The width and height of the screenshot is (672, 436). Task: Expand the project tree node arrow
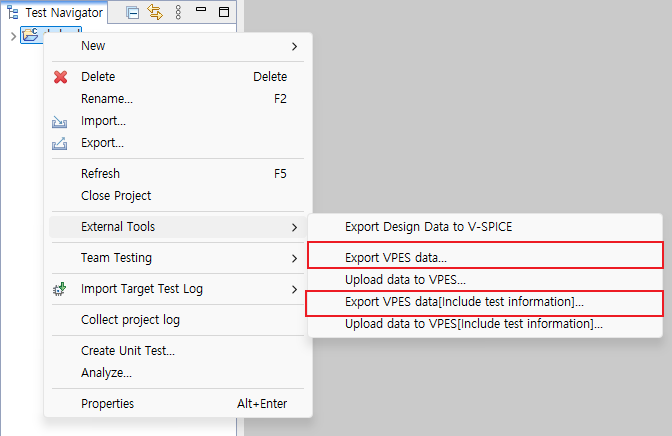[13, 36]
